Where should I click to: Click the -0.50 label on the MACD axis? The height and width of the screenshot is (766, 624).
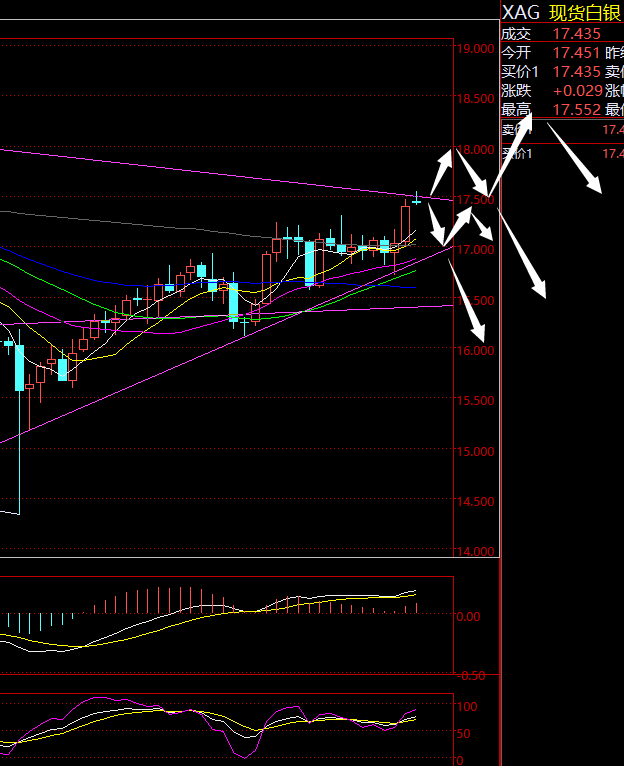[471, 675]
